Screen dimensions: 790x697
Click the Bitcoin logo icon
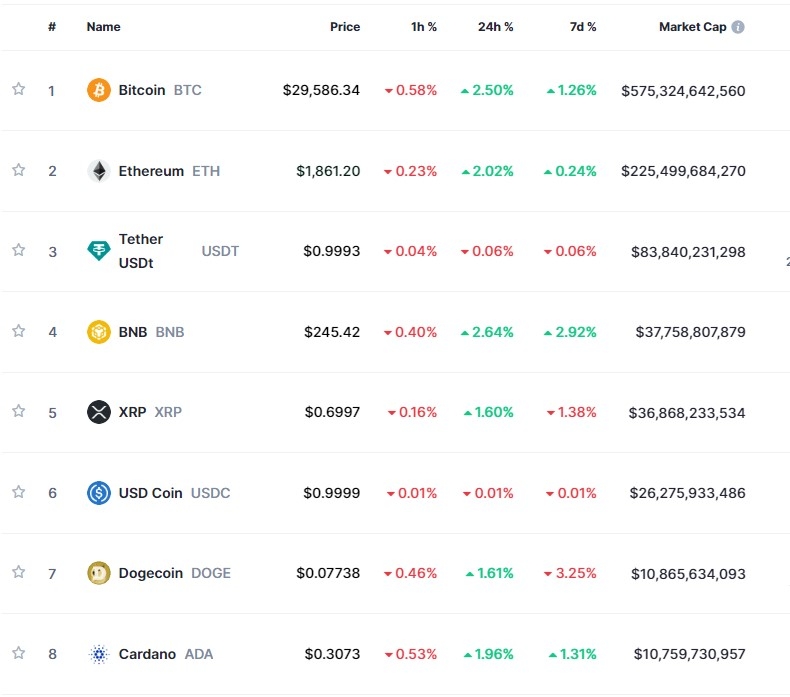[98, 90]
